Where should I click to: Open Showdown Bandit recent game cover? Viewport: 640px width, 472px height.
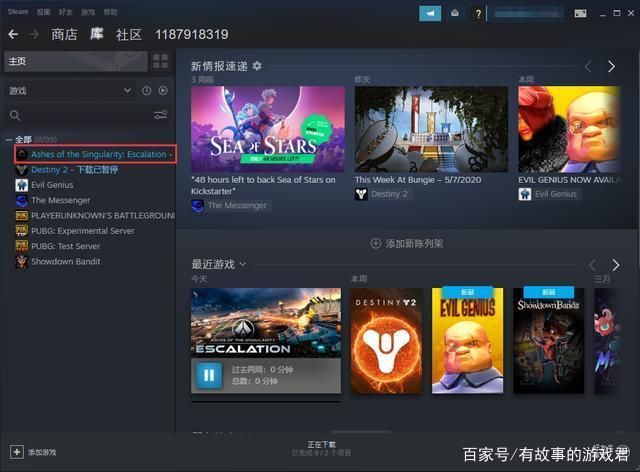[x=548, y=341]
